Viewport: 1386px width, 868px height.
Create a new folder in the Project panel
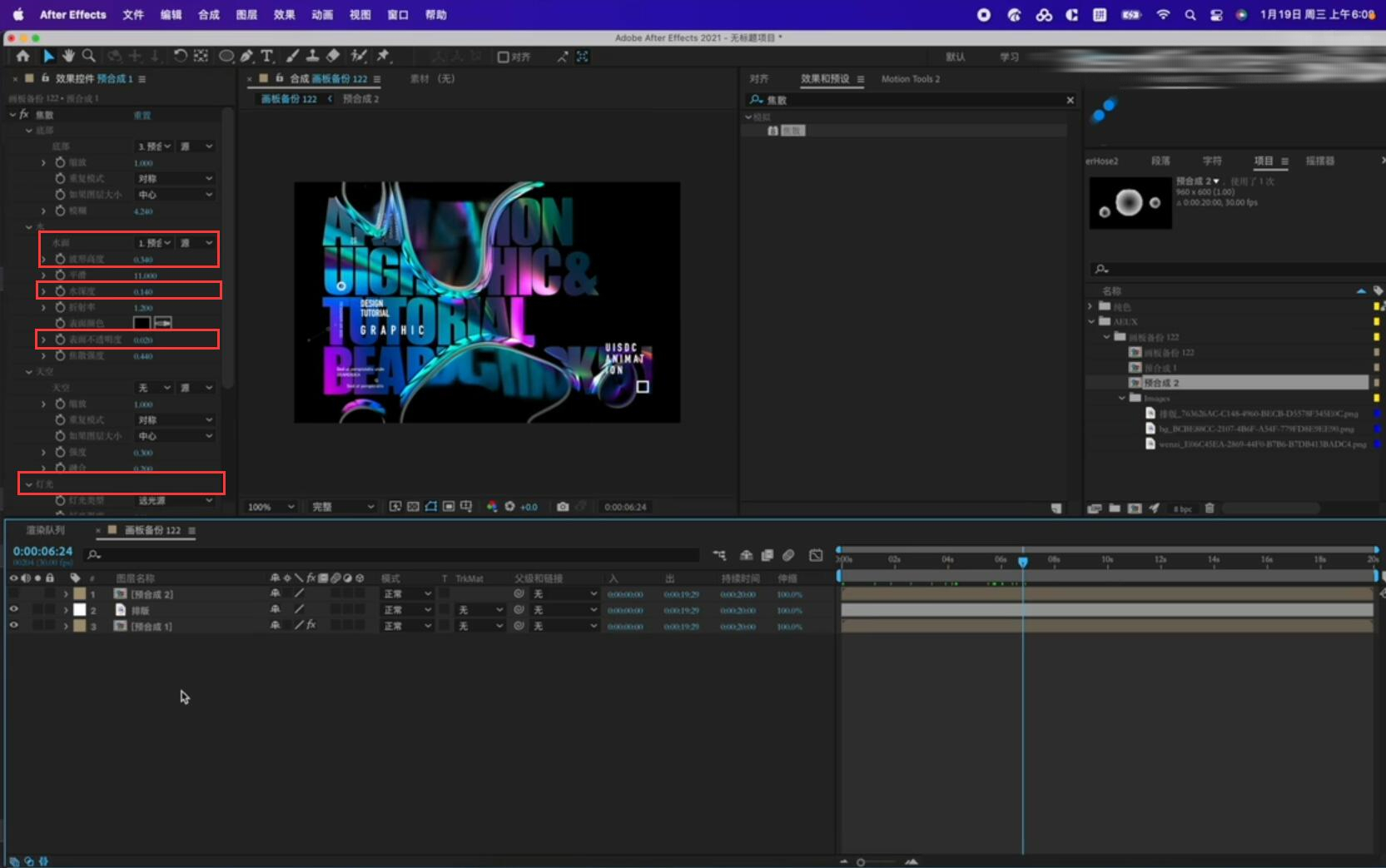[1114, 508]
